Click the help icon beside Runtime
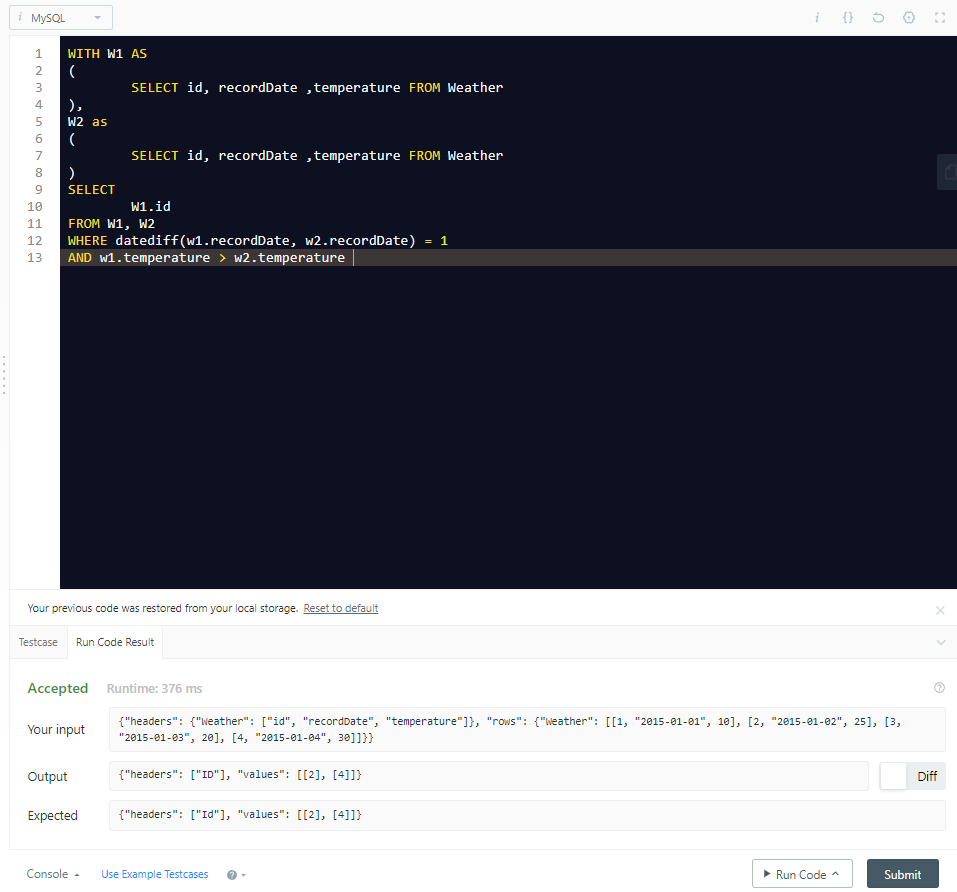Screen dimensions: 957x892 tap(939, 688)
